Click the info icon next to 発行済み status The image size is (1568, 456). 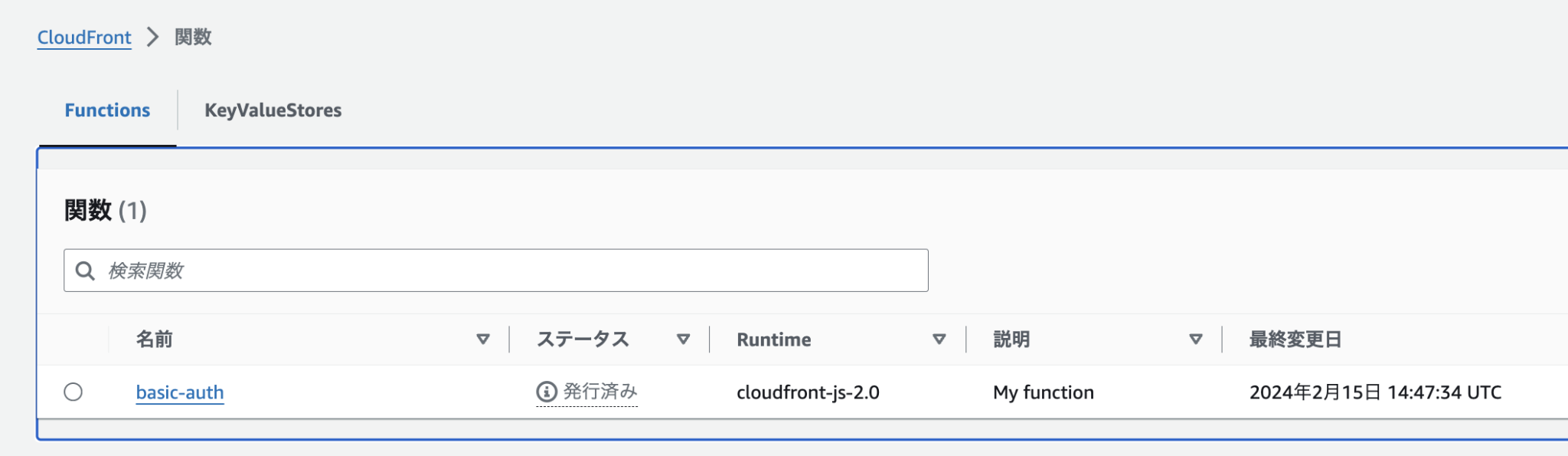click(x=544, y=390)
